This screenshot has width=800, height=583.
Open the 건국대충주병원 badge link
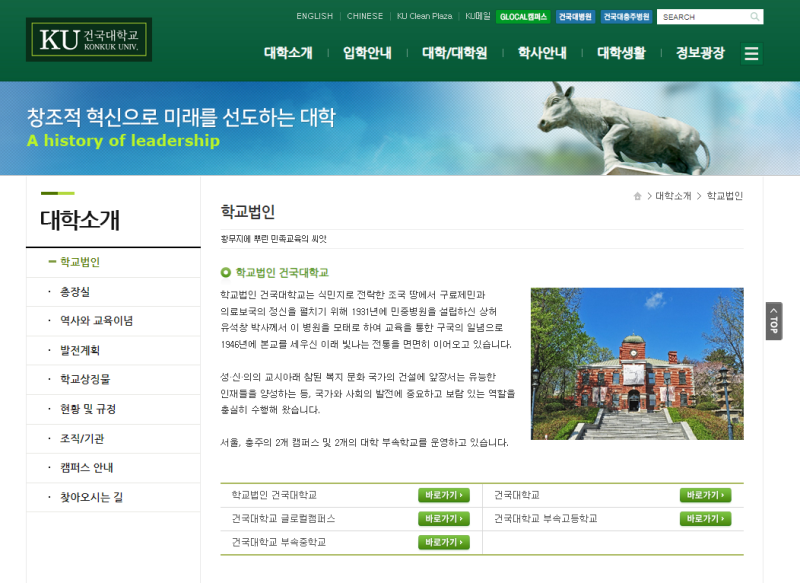click(x=626, y=17)
